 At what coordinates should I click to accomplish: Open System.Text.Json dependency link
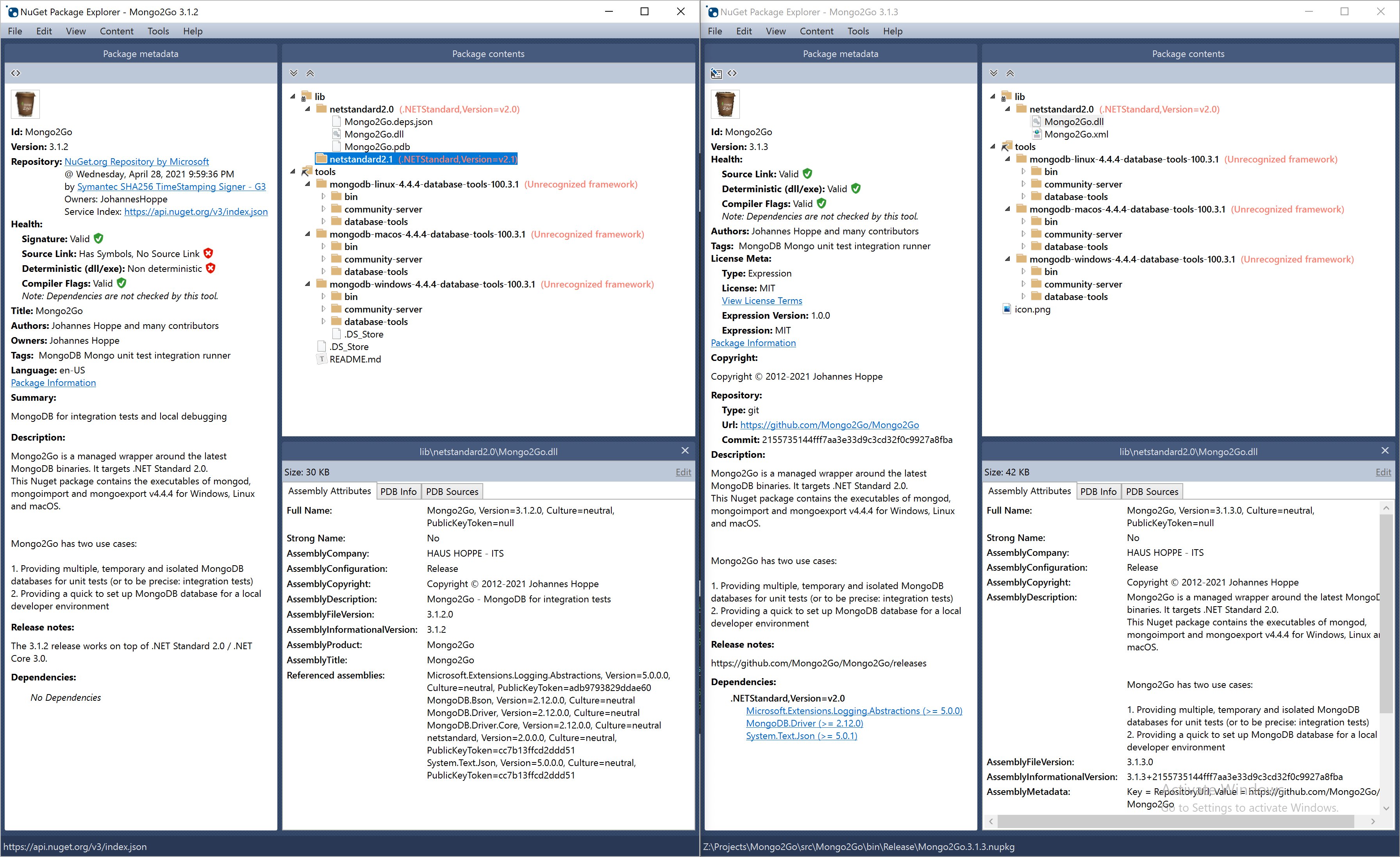(x=802, y=736)
